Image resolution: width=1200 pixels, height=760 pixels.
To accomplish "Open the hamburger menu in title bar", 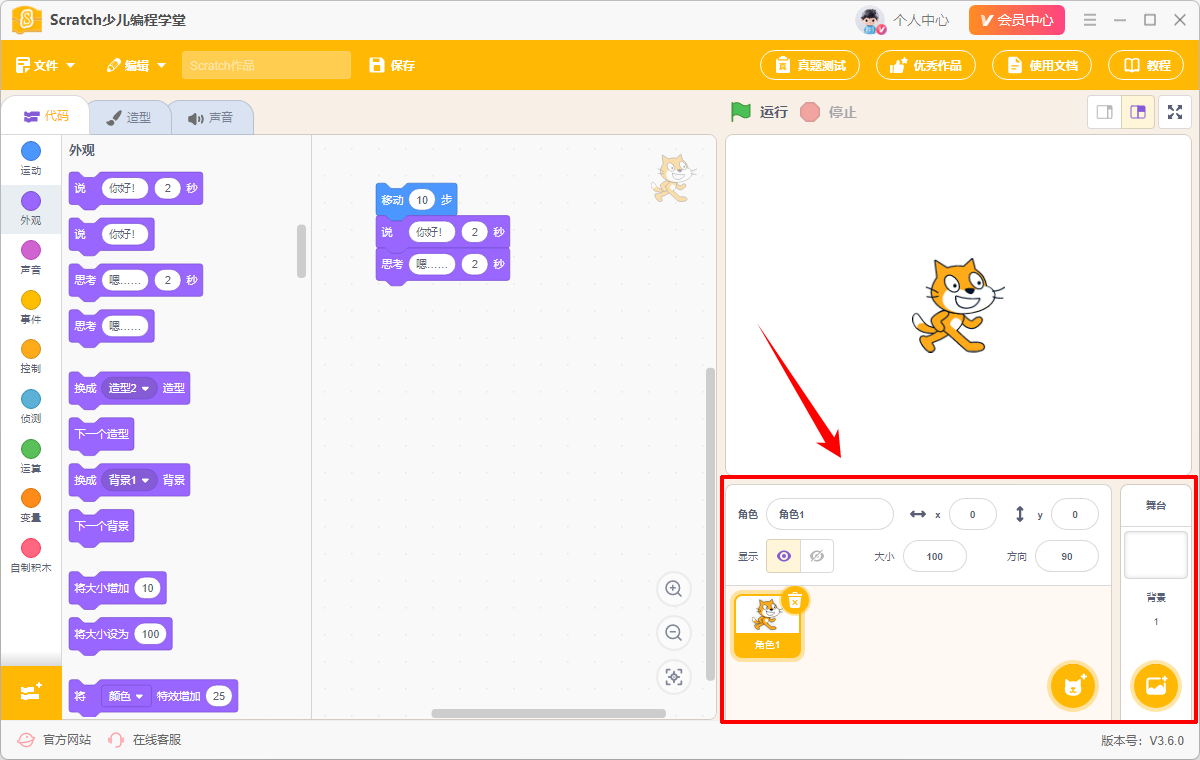I will [1090, 20].
